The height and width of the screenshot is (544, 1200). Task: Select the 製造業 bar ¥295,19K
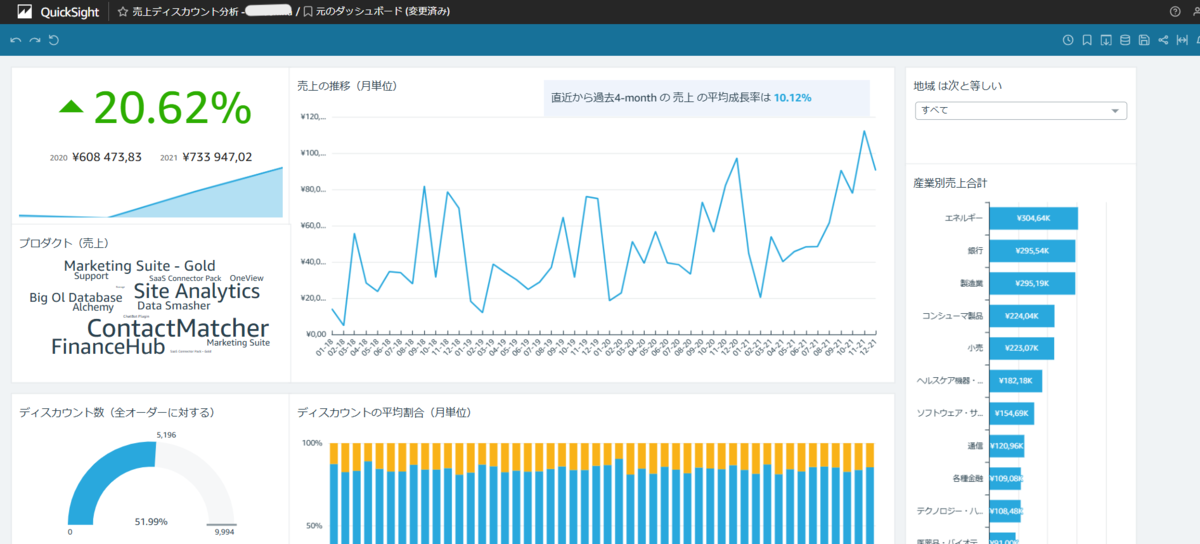coord(1032,283)
